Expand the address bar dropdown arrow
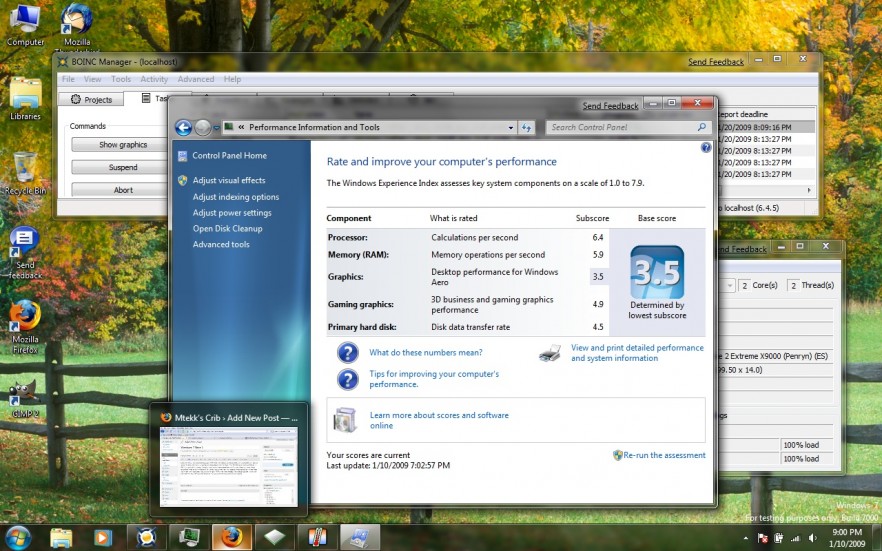 pos(510,128)
